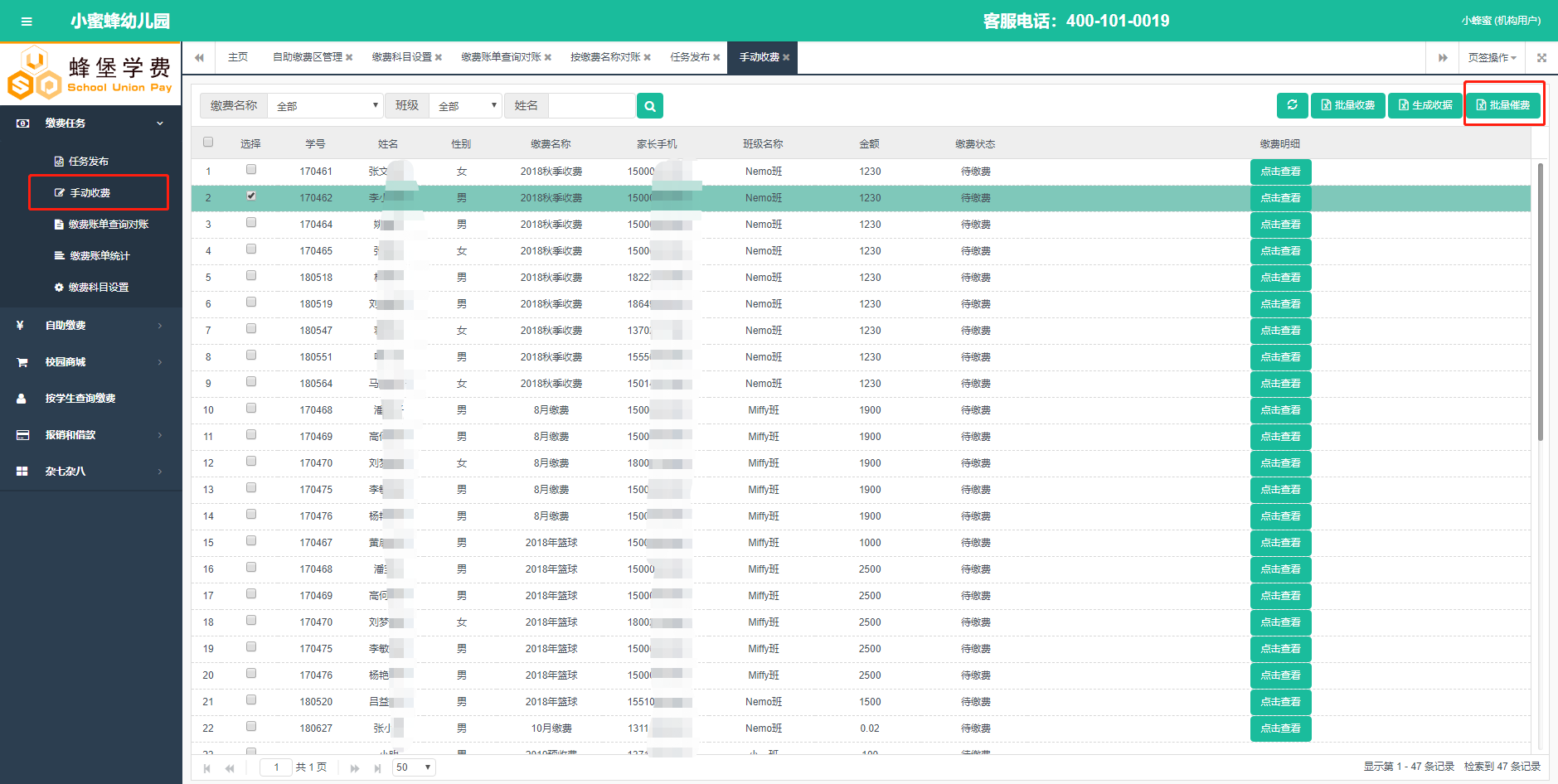Uncheck the box for student 170462
The height and width of the screenshot is (784, 1558).
point(251,196)
